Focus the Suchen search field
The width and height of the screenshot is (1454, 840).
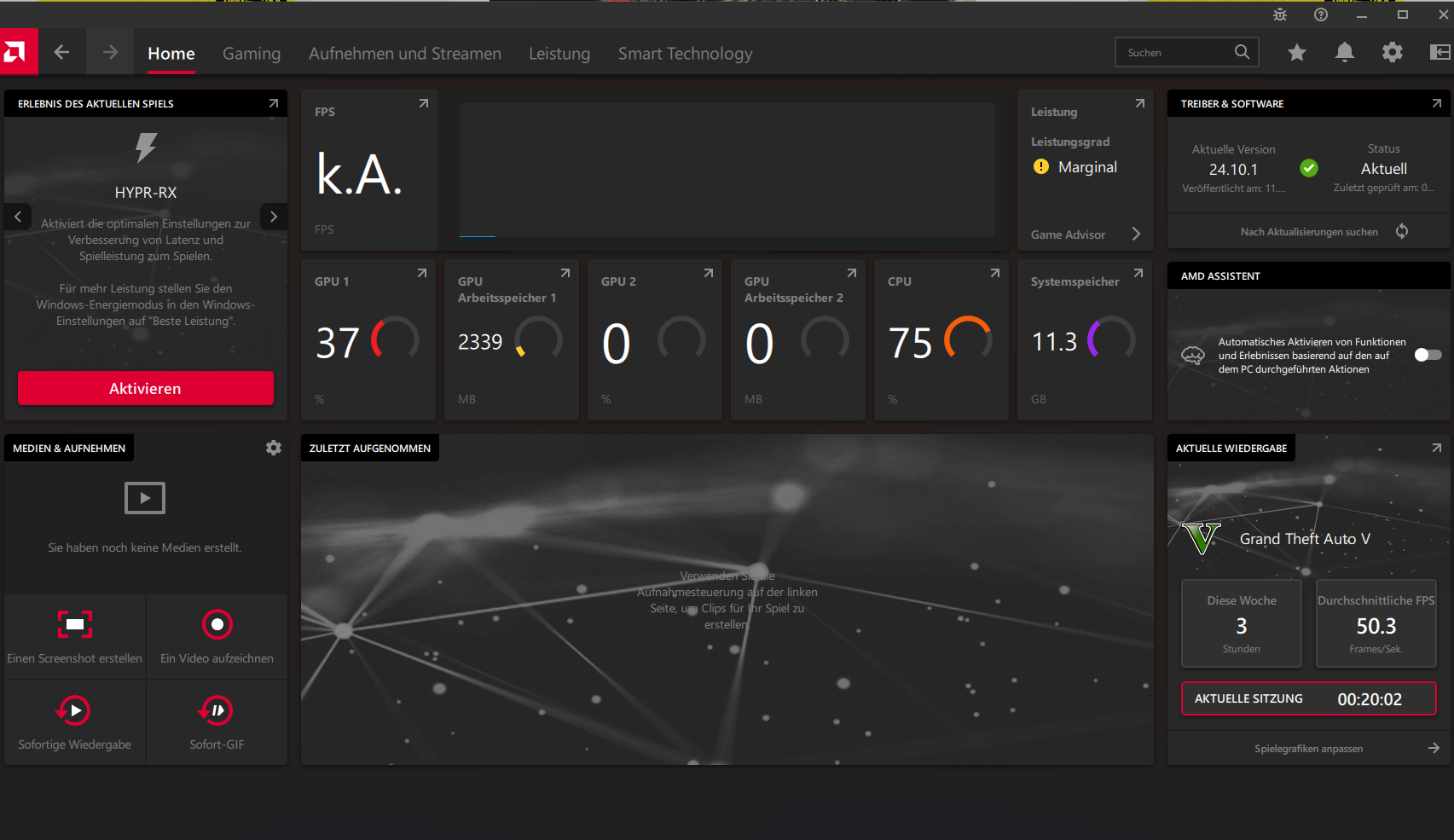coord(1187,52)
